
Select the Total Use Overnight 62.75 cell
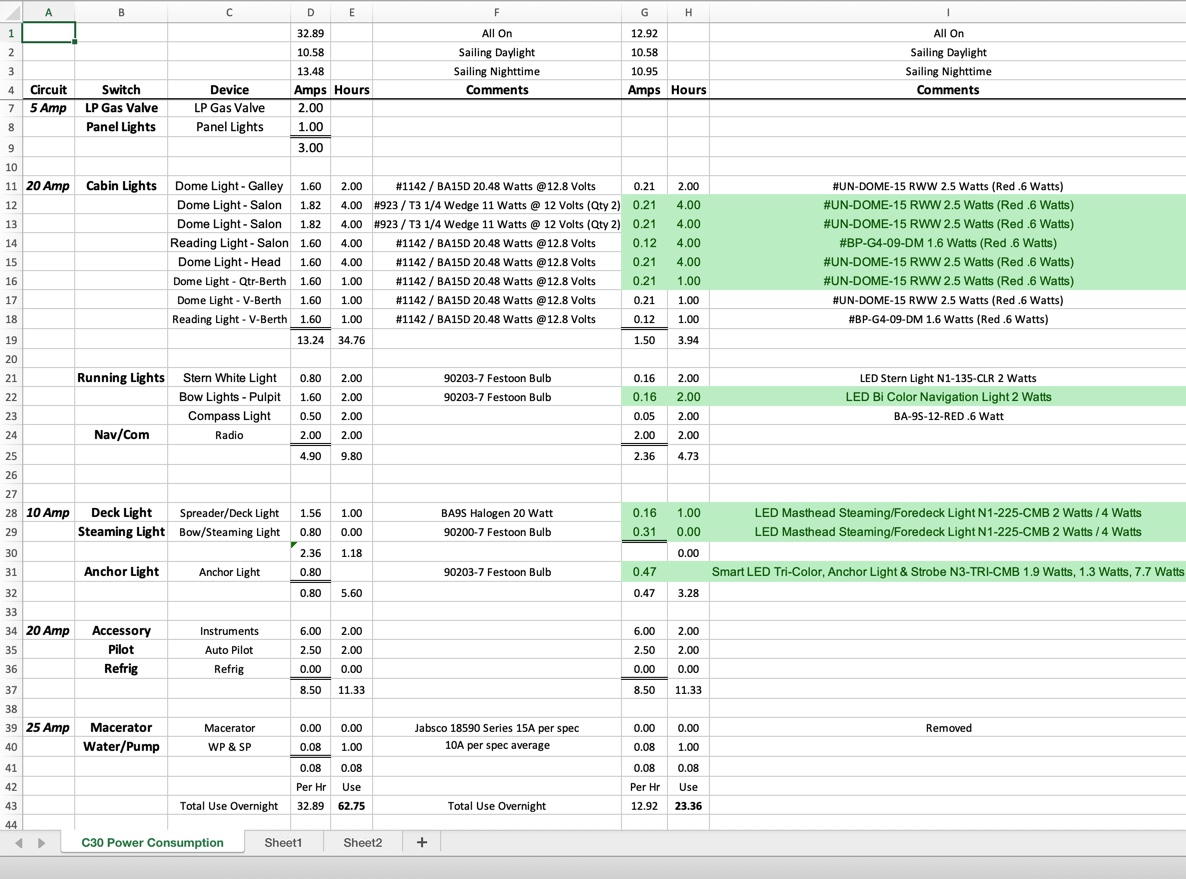coord(351,806)
